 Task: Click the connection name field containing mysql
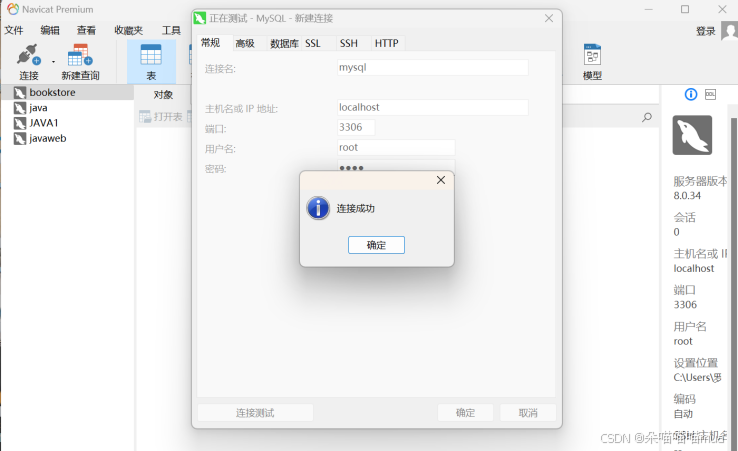433,67
